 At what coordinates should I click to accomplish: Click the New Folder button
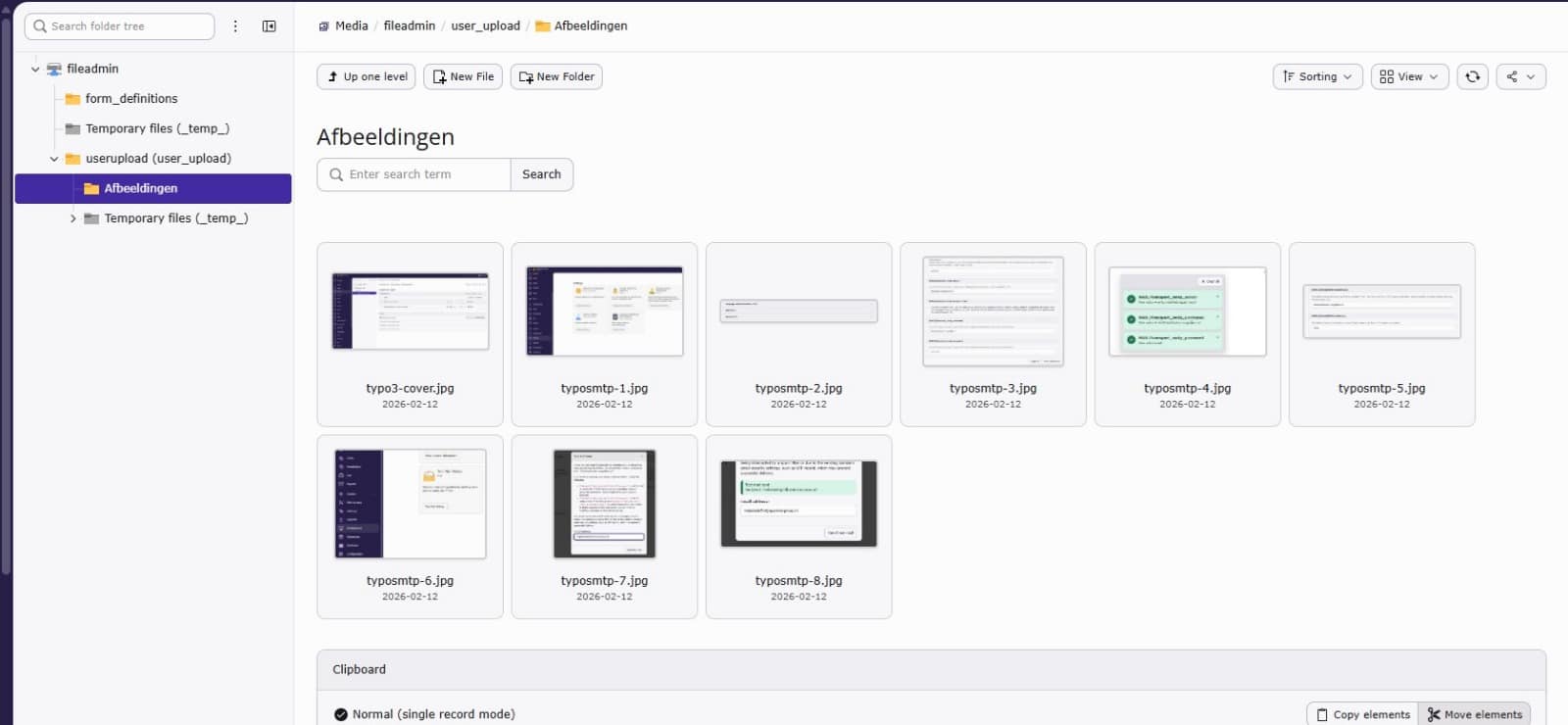point(557,76)
